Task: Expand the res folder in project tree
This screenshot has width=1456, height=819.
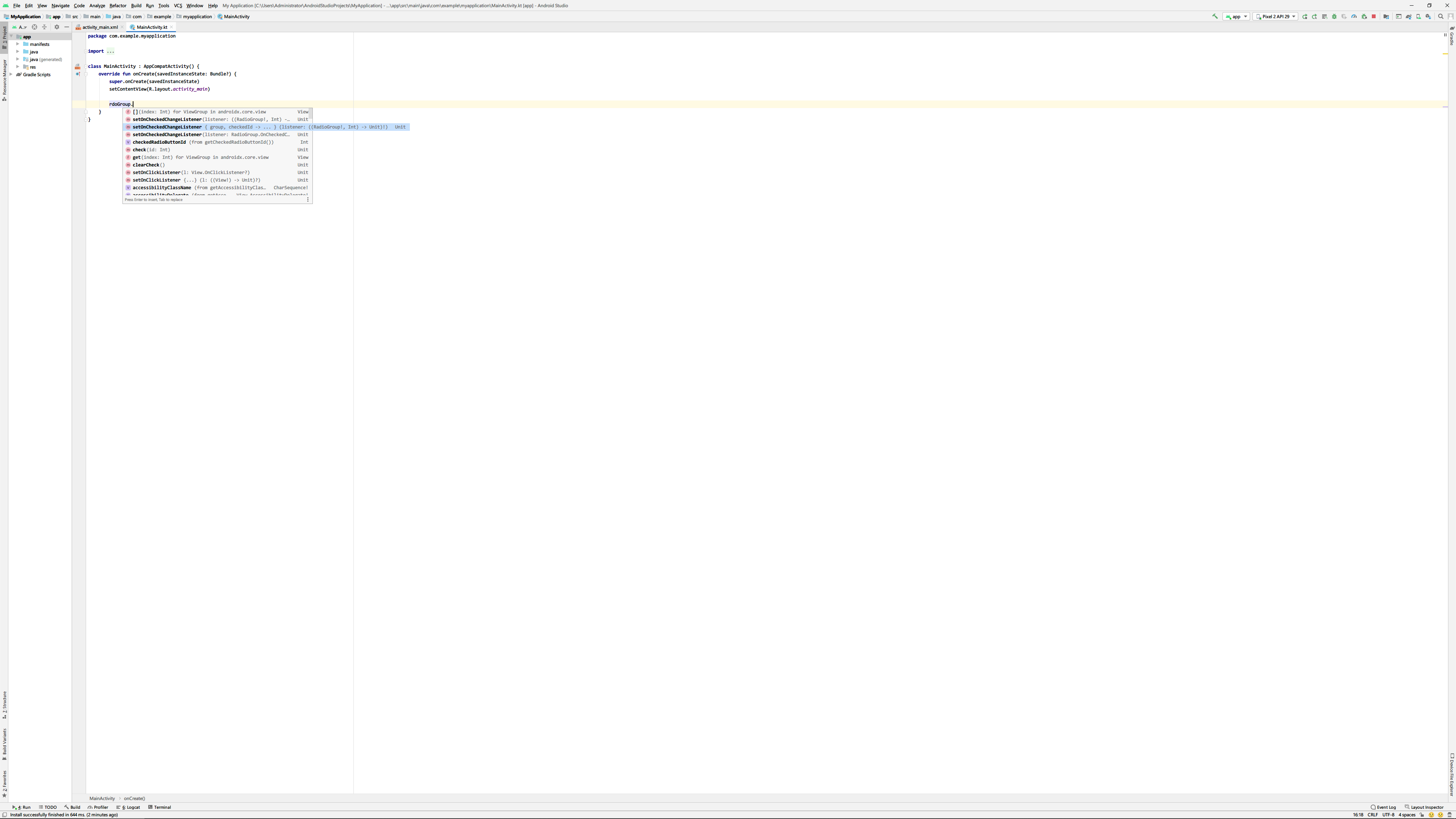Action: pyautogui.click(x=18, y=67)
